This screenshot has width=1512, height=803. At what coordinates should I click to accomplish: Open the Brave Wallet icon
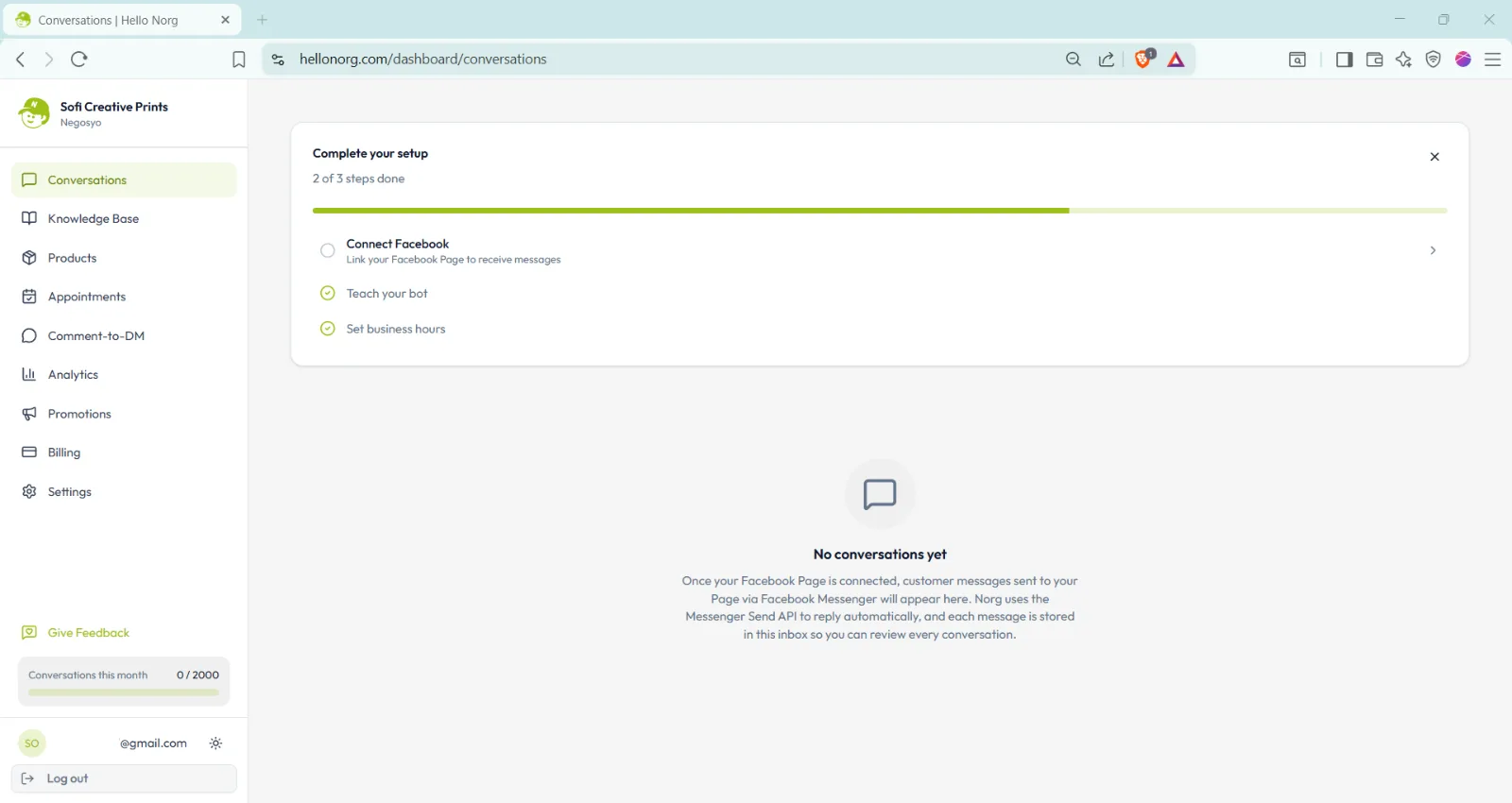pos(1374,60)
